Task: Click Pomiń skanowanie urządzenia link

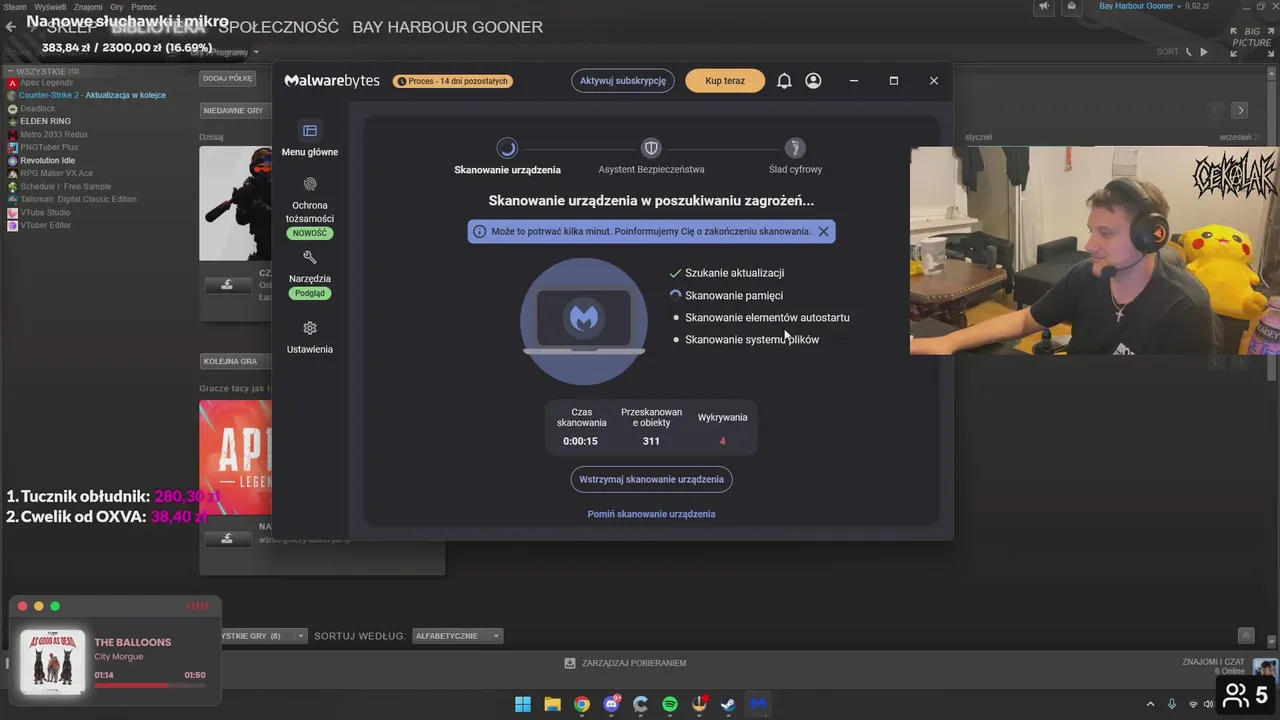Action: (651, 514)
